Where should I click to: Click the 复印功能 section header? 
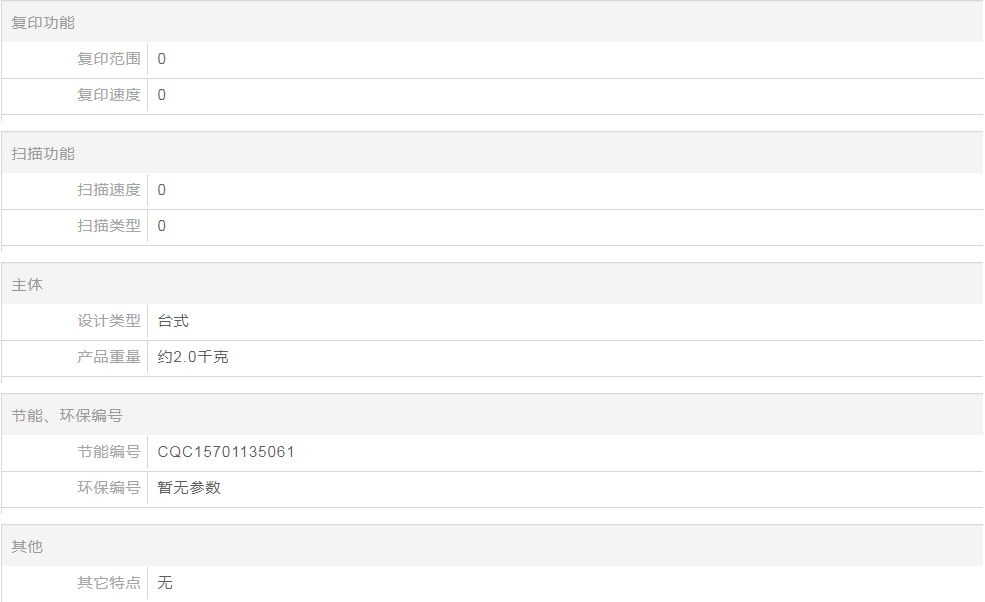(x=43, y=23)
